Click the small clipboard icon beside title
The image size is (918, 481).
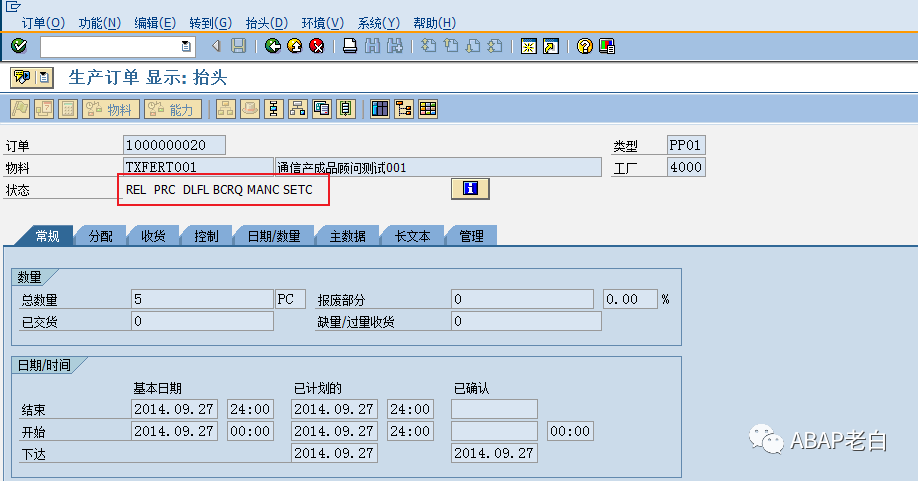[x=44, y=77]
